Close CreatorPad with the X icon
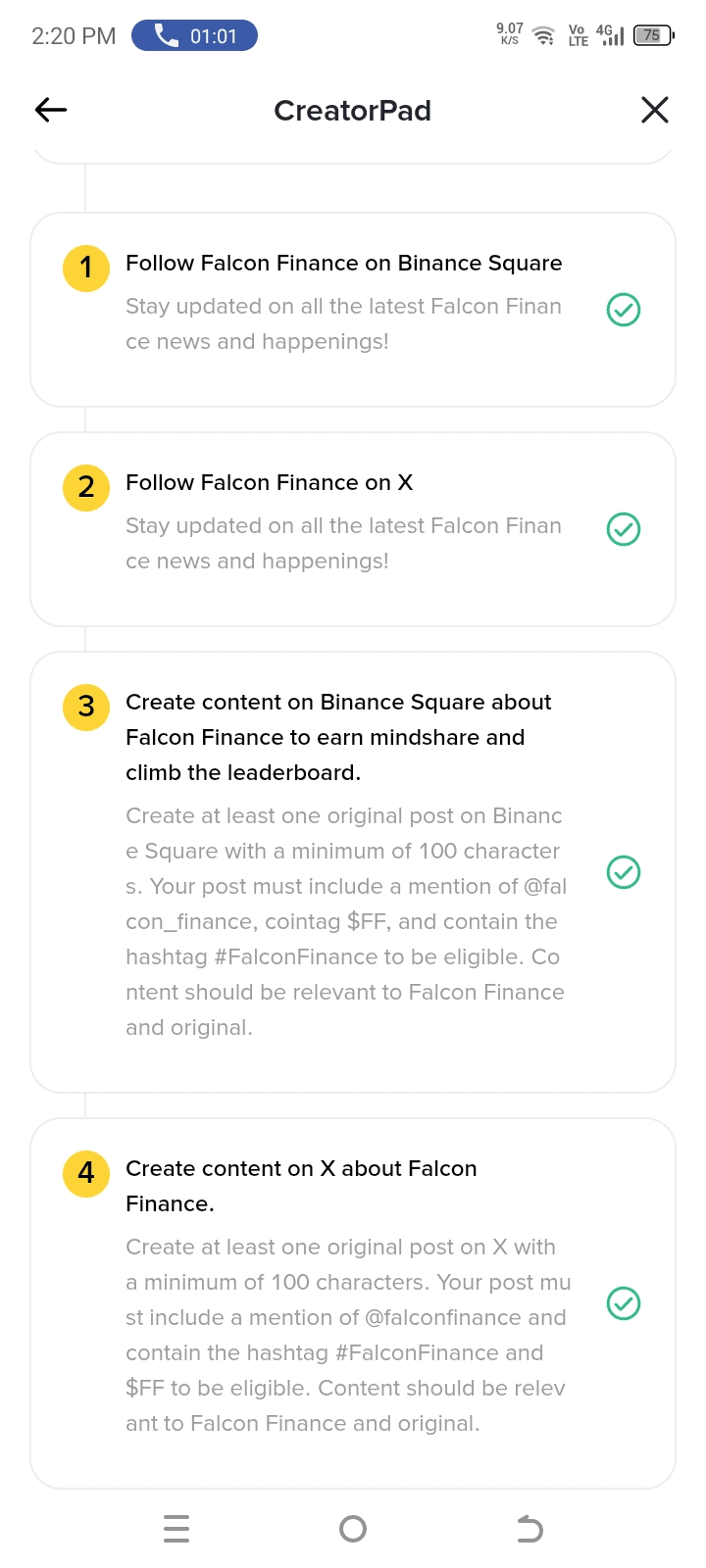 coord(655,110)
